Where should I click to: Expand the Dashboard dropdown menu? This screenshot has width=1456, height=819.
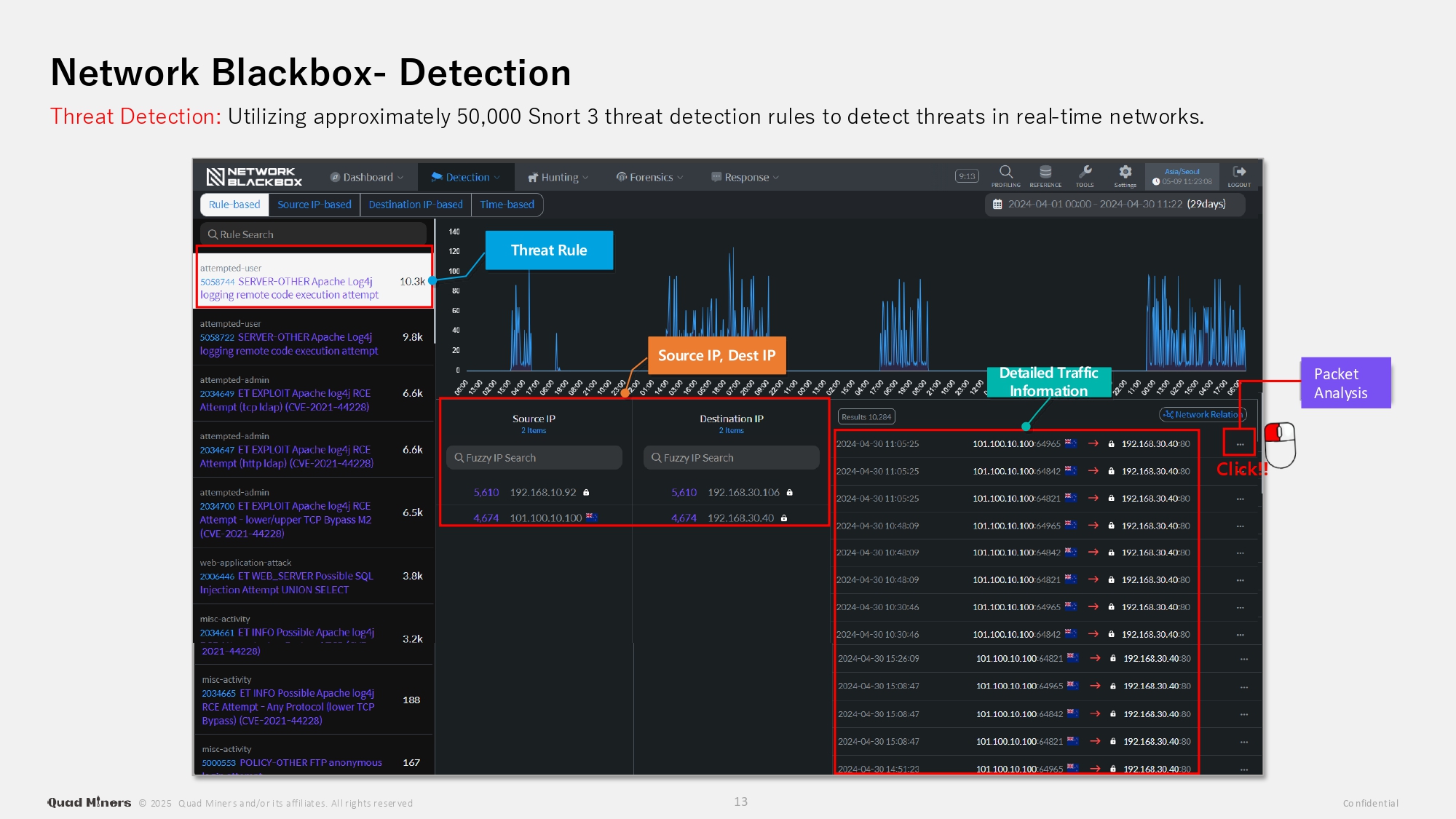point(367,177)
